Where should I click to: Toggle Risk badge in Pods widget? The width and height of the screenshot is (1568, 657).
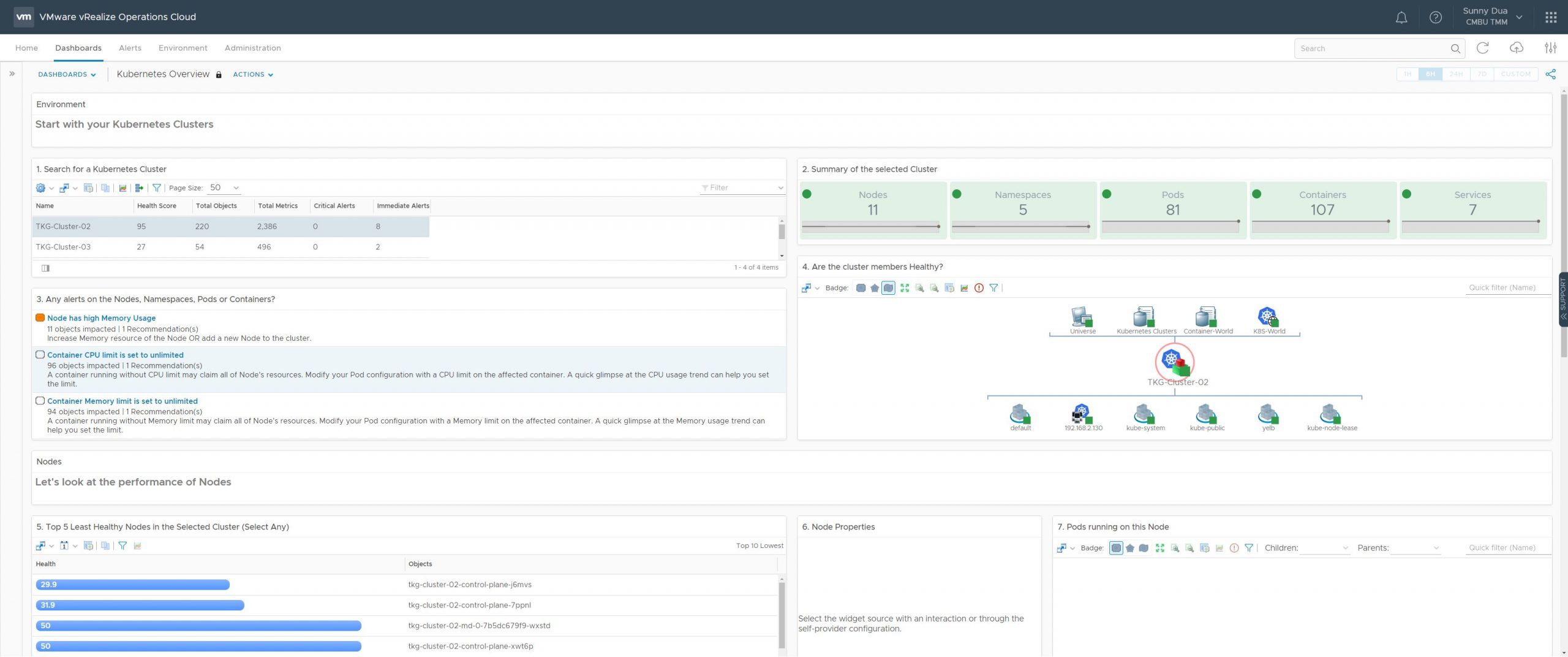[x=1130, y=548]
